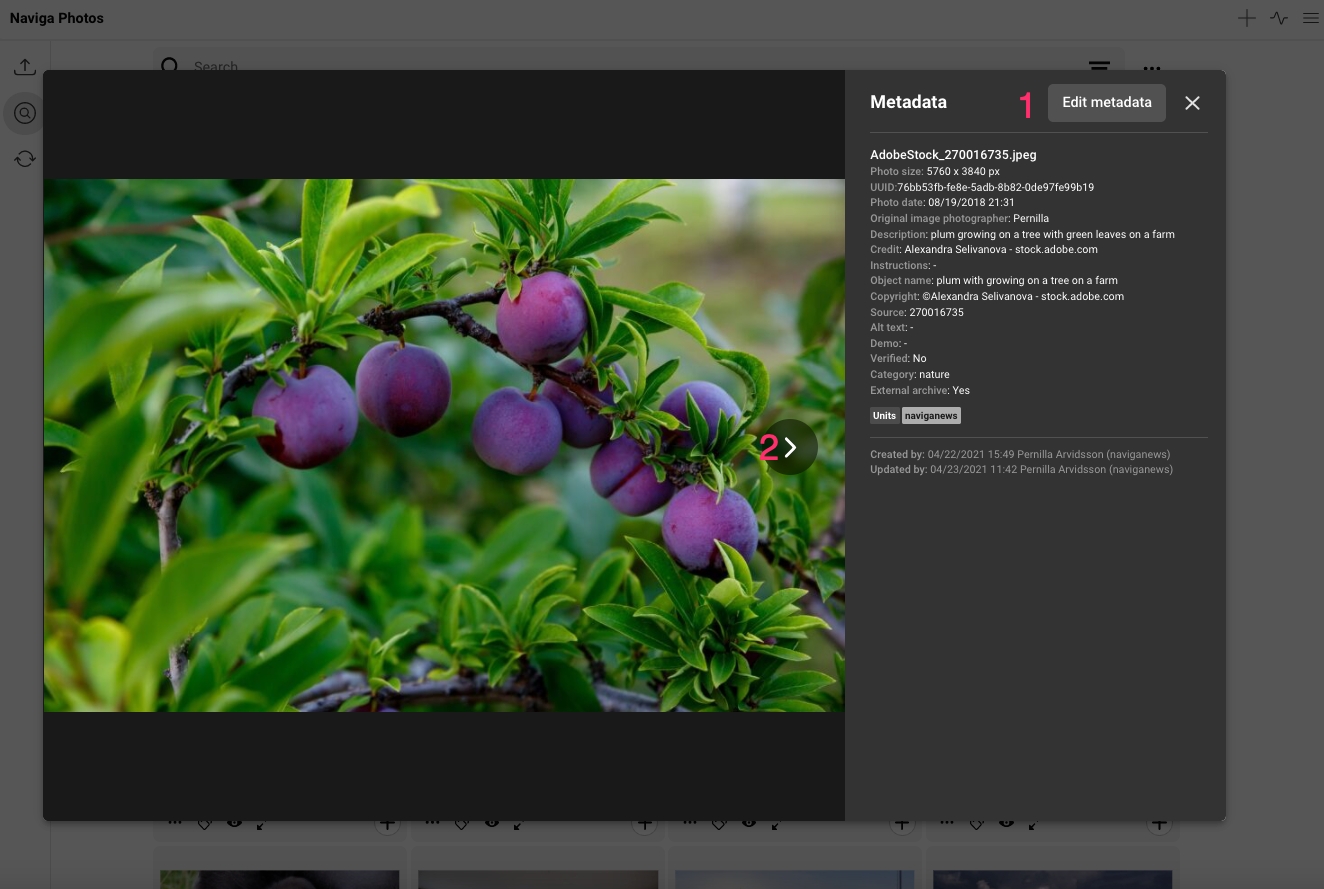The width and height of the screenshot is (1324, 889).
Task: Open the three-dot options next to search
Action: (x=1152, y=66)
